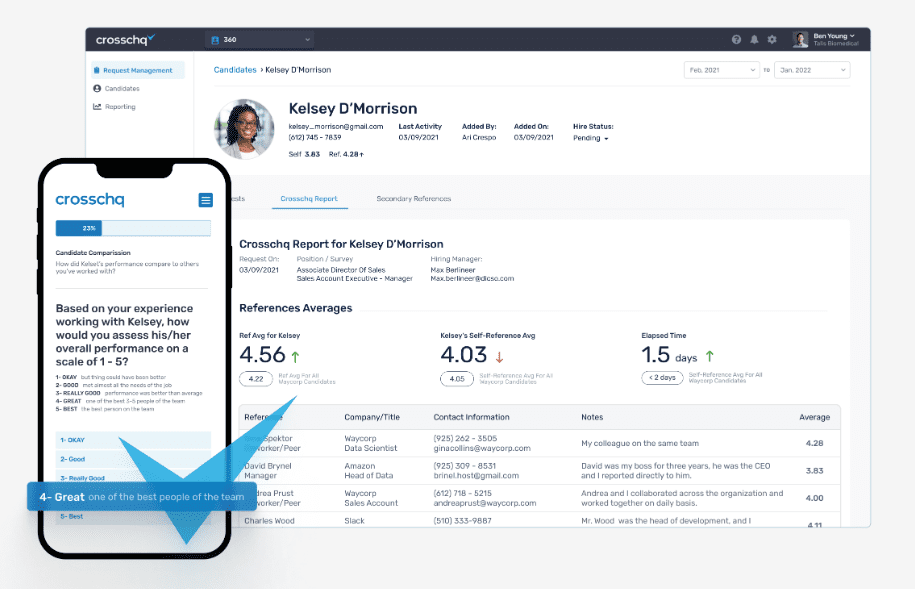The image size is (915, 589).
Task: Go to the Candidates breadcrumb link
Action: [235, 69]
